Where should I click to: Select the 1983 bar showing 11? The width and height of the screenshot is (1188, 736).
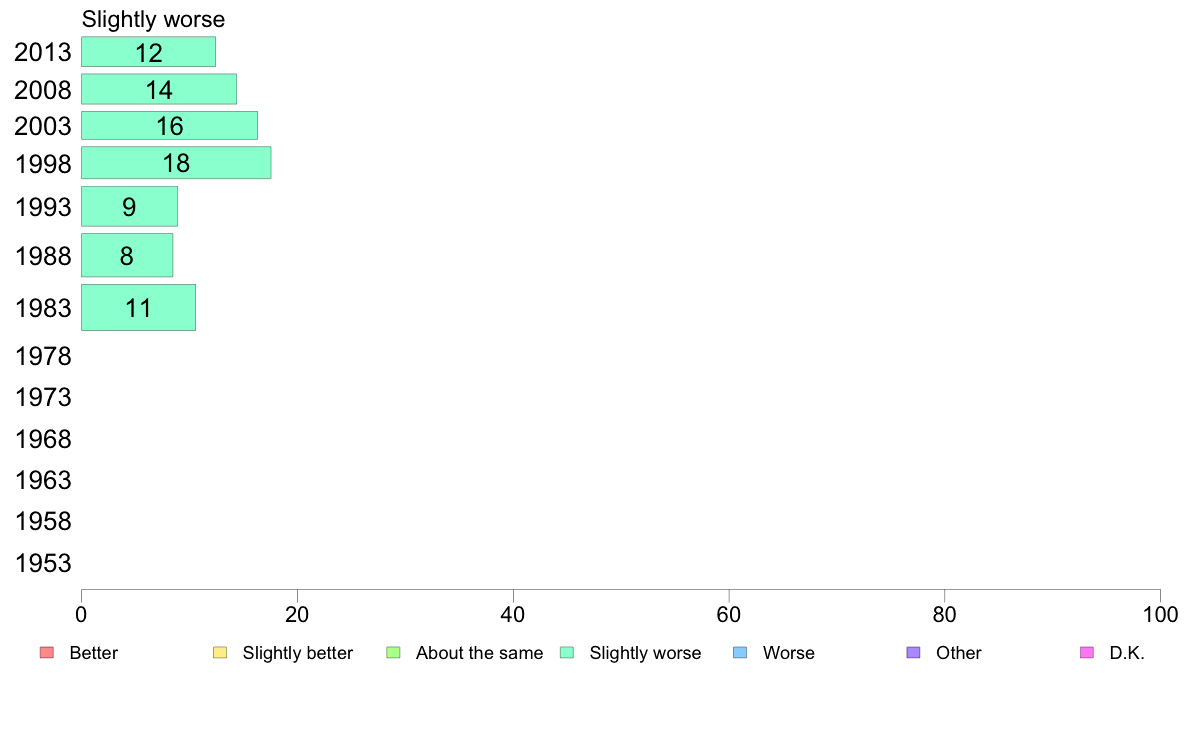pos(139,308)
